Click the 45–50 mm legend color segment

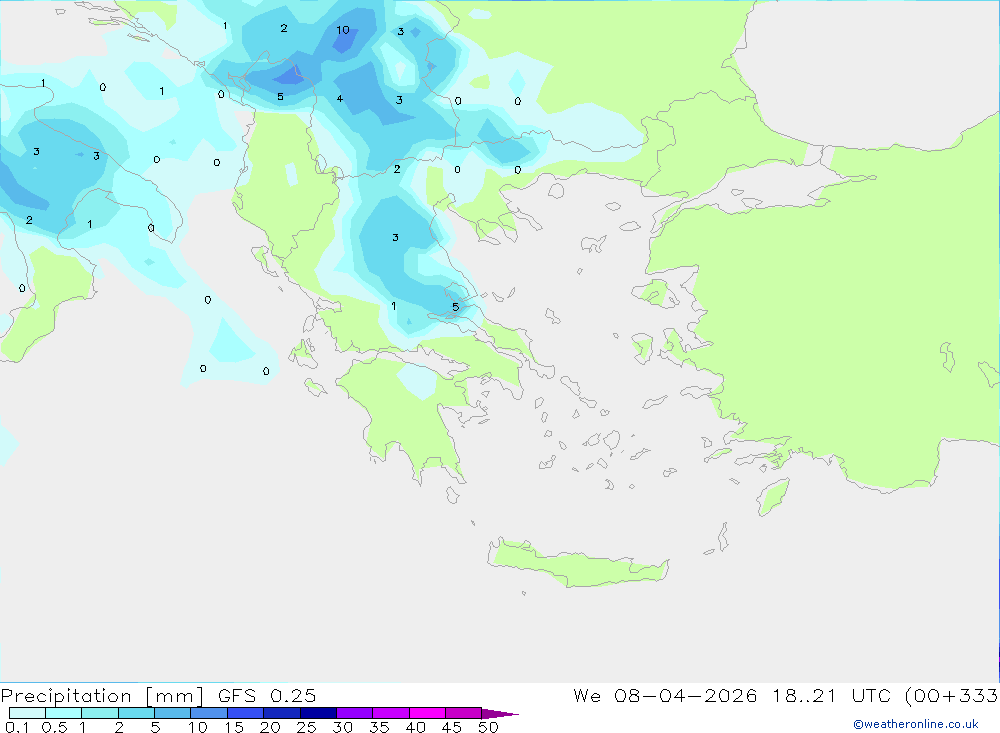pyautogui.click(x=463, y=713)
